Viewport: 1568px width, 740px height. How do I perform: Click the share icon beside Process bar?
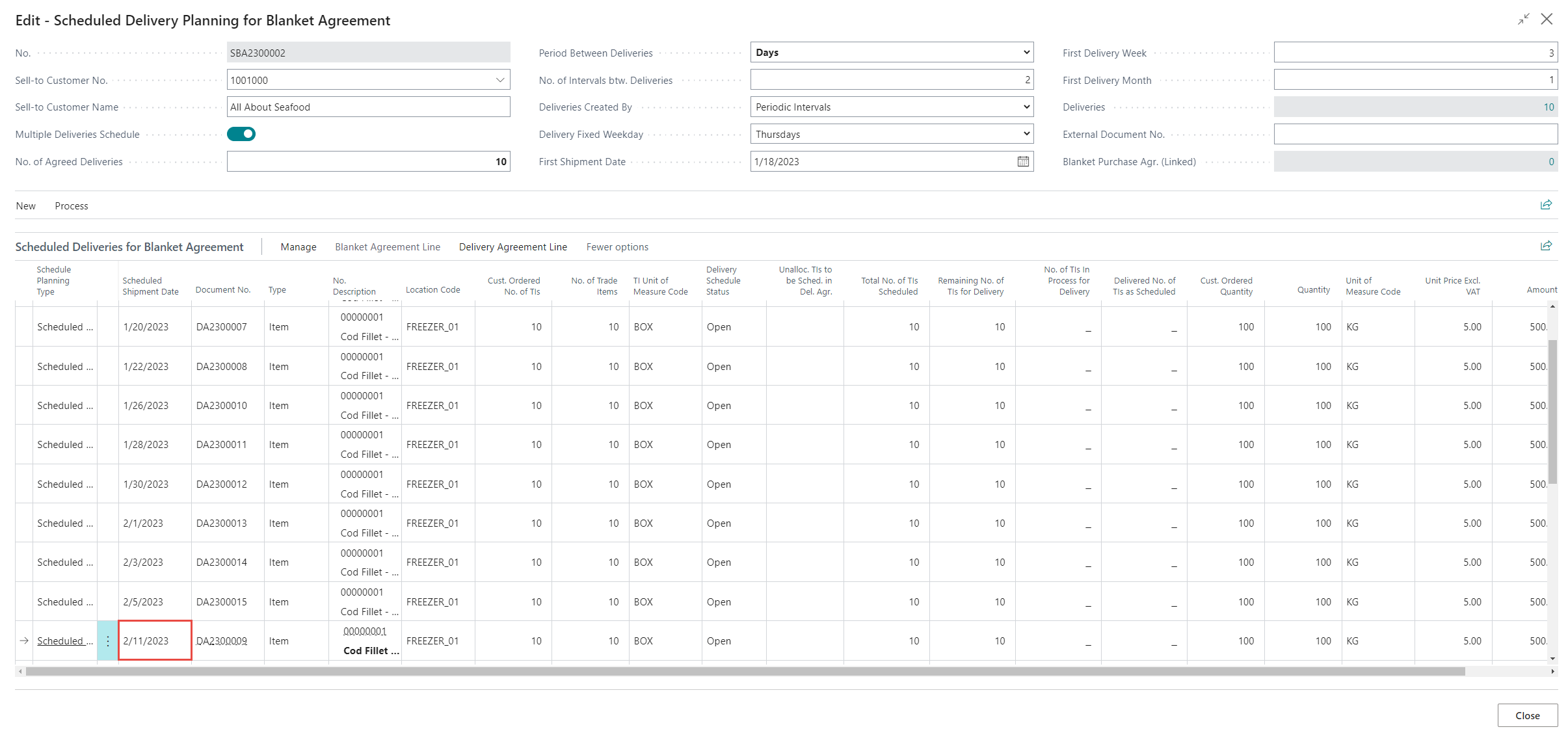pyautogui.click(x=1546, y=205)
